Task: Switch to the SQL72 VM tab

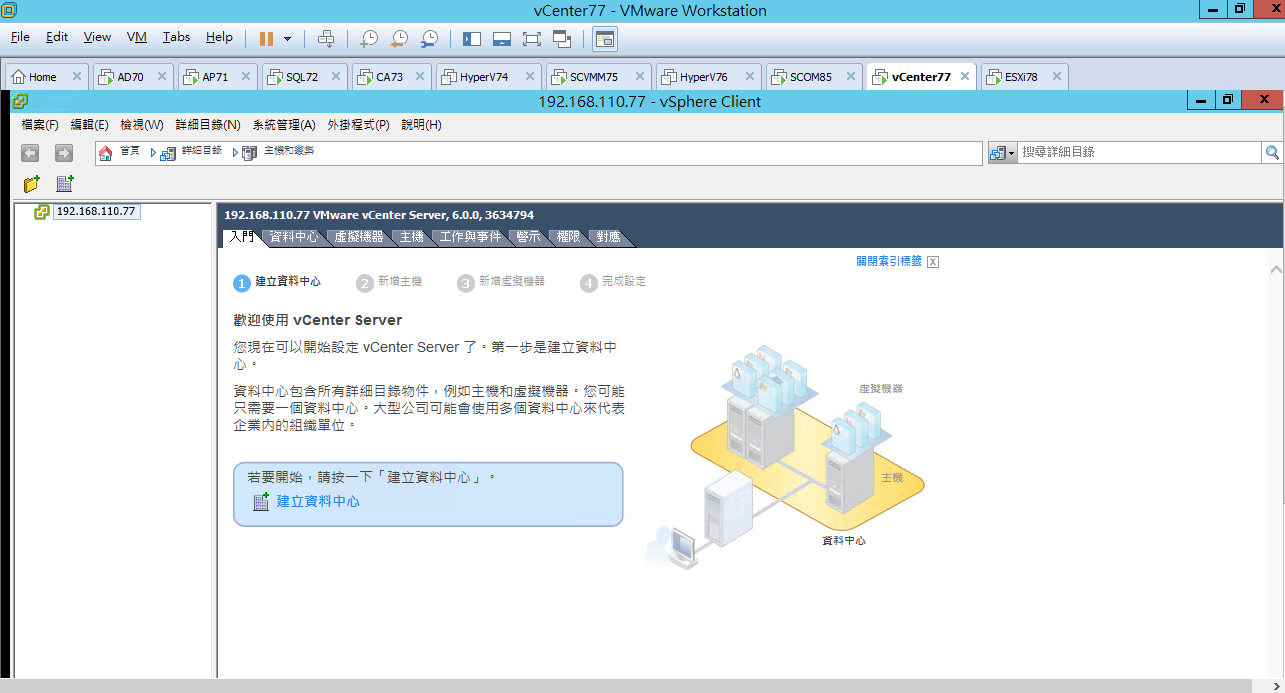Action: pos(302,77)
